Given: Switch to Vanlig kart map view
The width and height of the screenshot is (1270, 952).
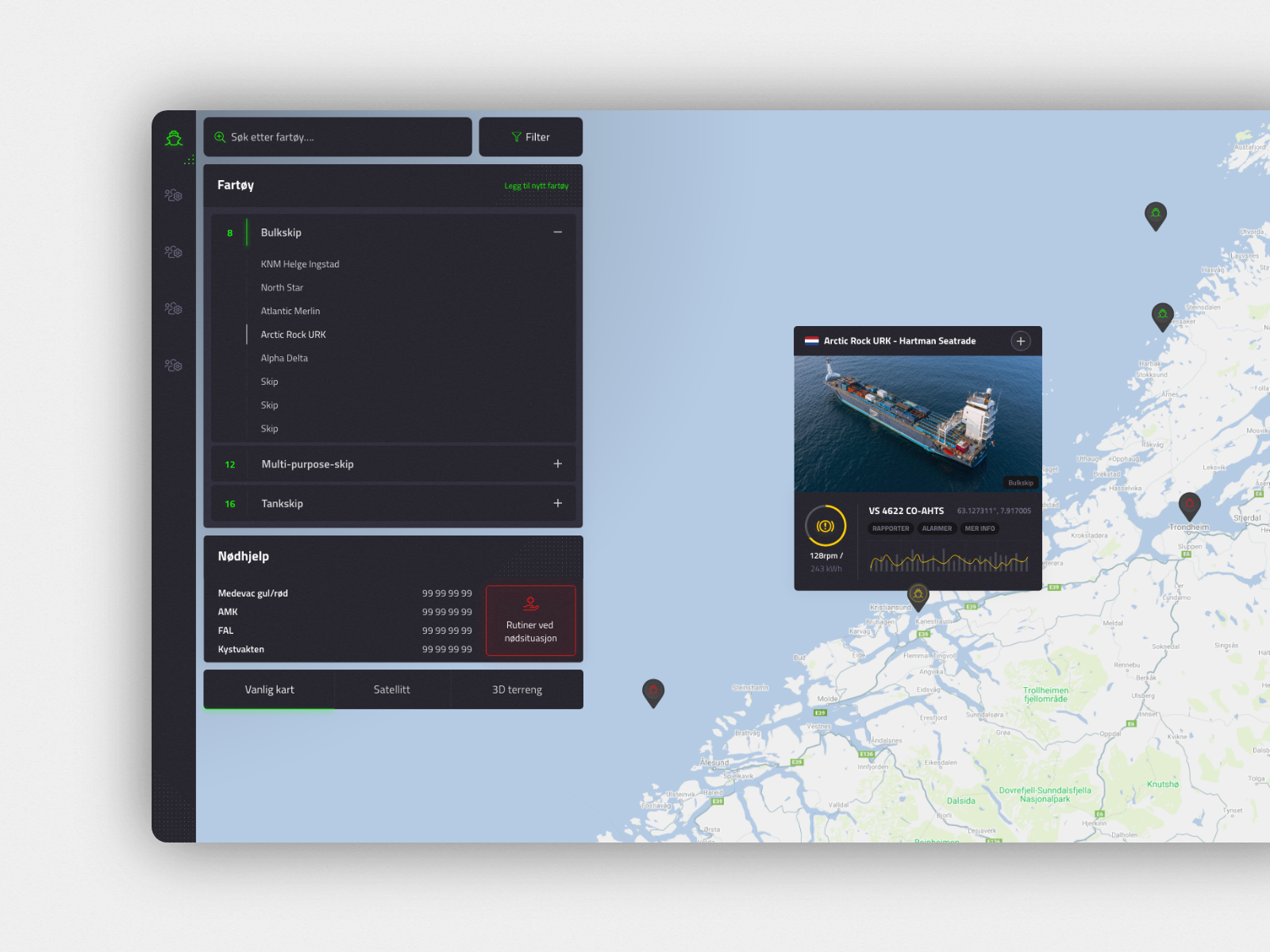Looking at the screenshot, I should point(269,689).
